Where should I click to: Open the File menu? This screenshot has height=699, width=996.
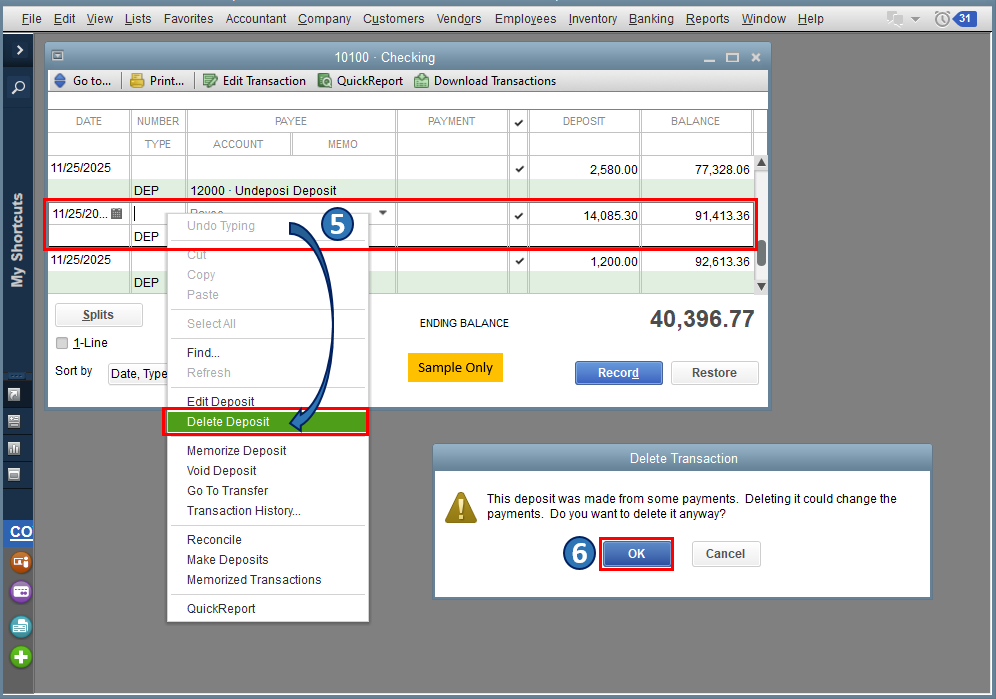(31, 19)
